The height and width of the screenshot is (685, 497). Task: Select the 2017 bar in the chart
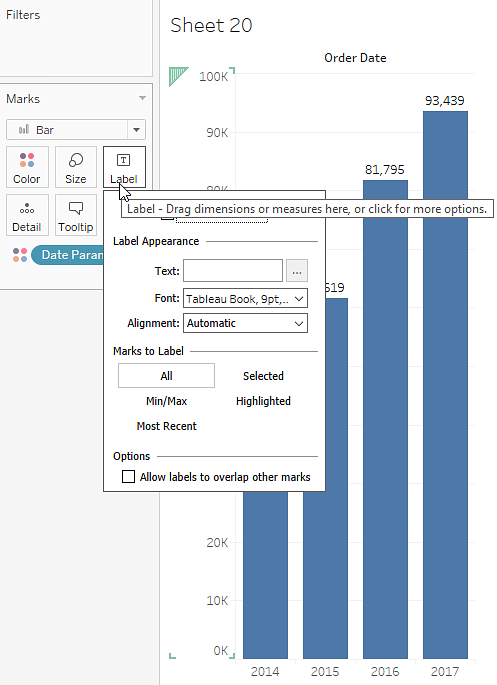[x=445, y=384]
